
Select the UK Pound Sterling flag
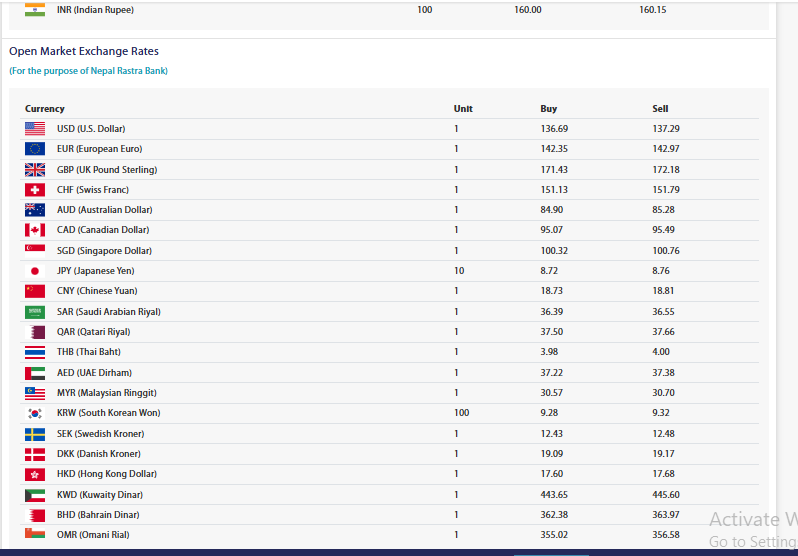coord(35,169)
